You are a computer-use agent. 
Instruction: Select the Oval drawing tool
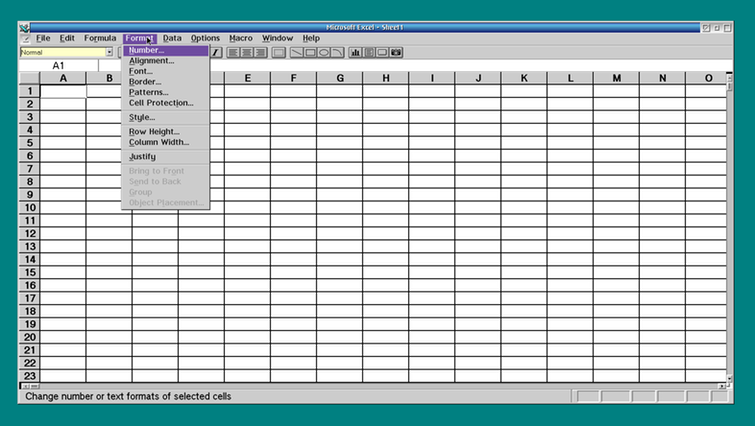tap(324, 52)
